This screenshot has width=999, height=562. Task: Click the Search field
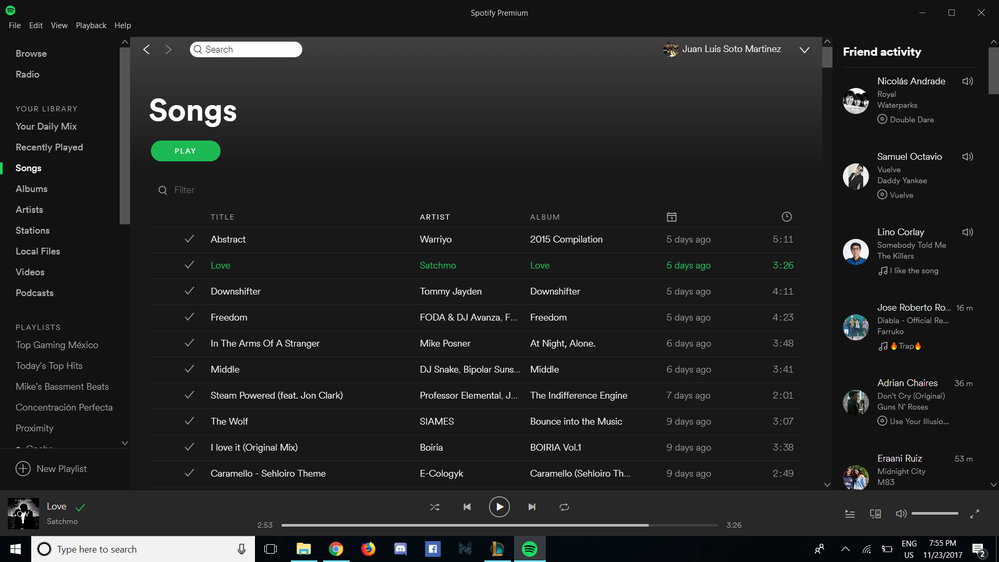pos(246,49)
